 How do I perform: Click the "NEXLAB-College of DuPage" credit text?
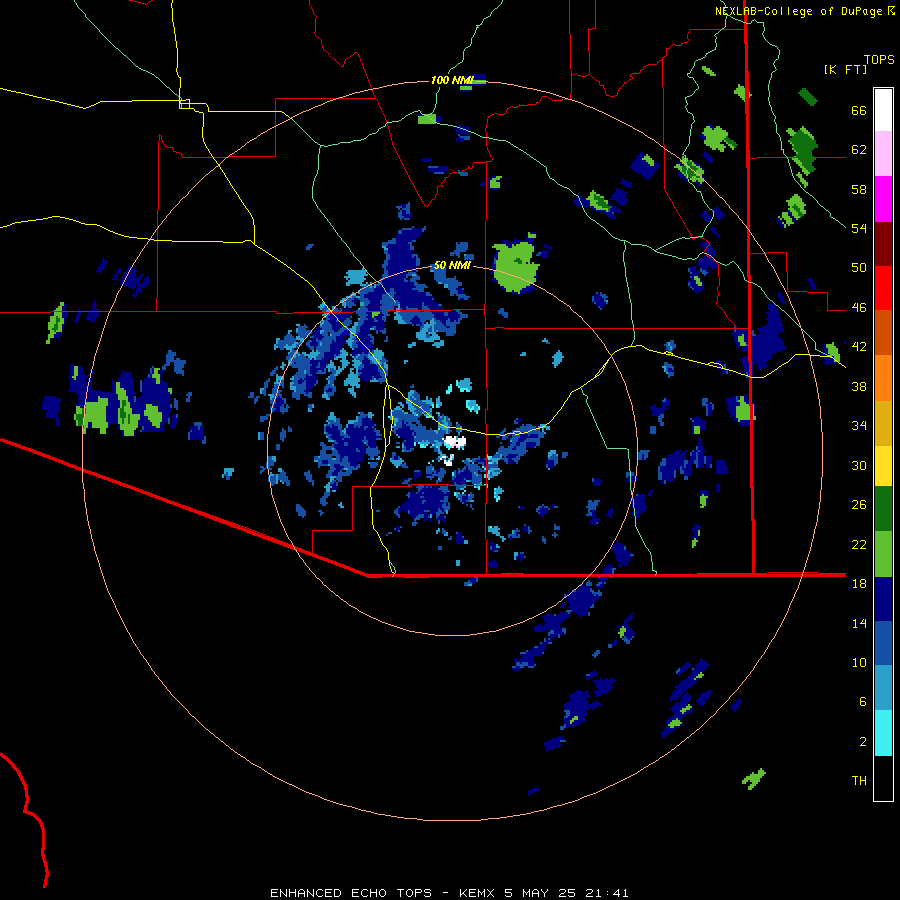coord(798,11)
